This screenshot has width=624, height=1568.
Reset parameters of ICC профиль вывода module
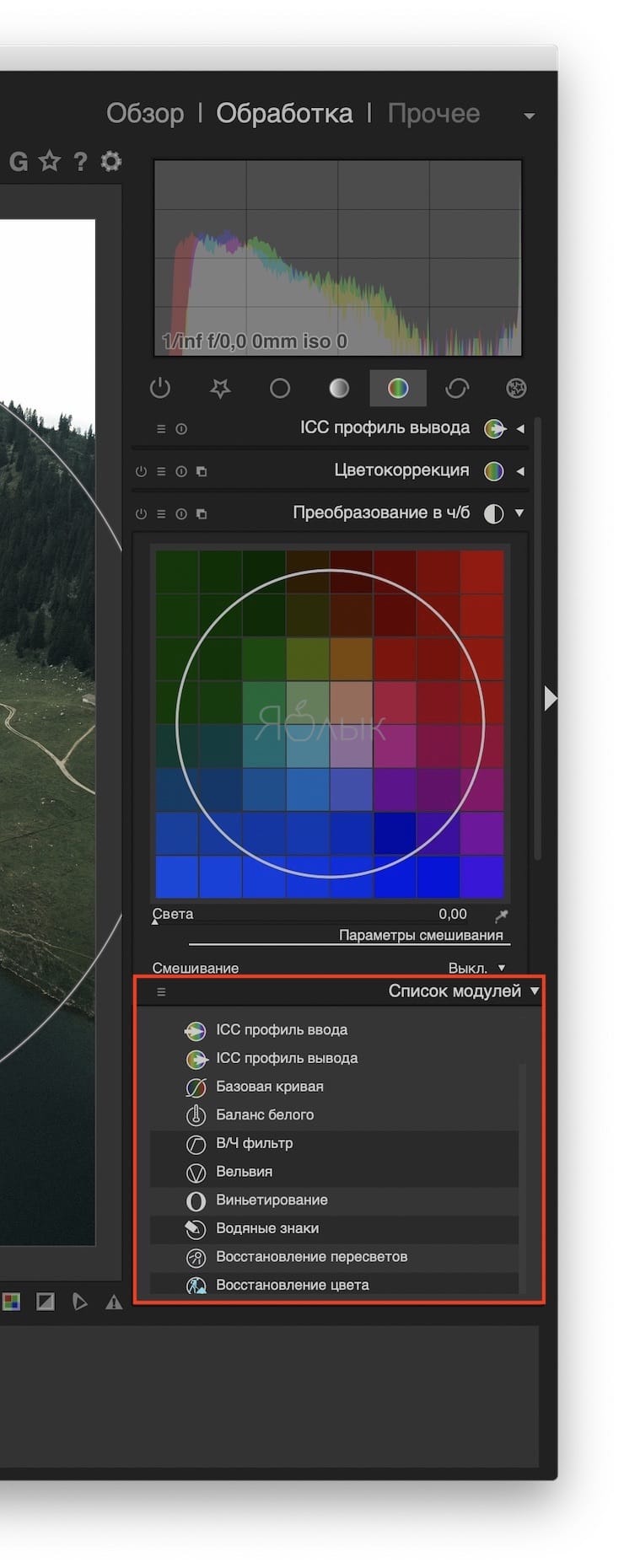(181, 429)
